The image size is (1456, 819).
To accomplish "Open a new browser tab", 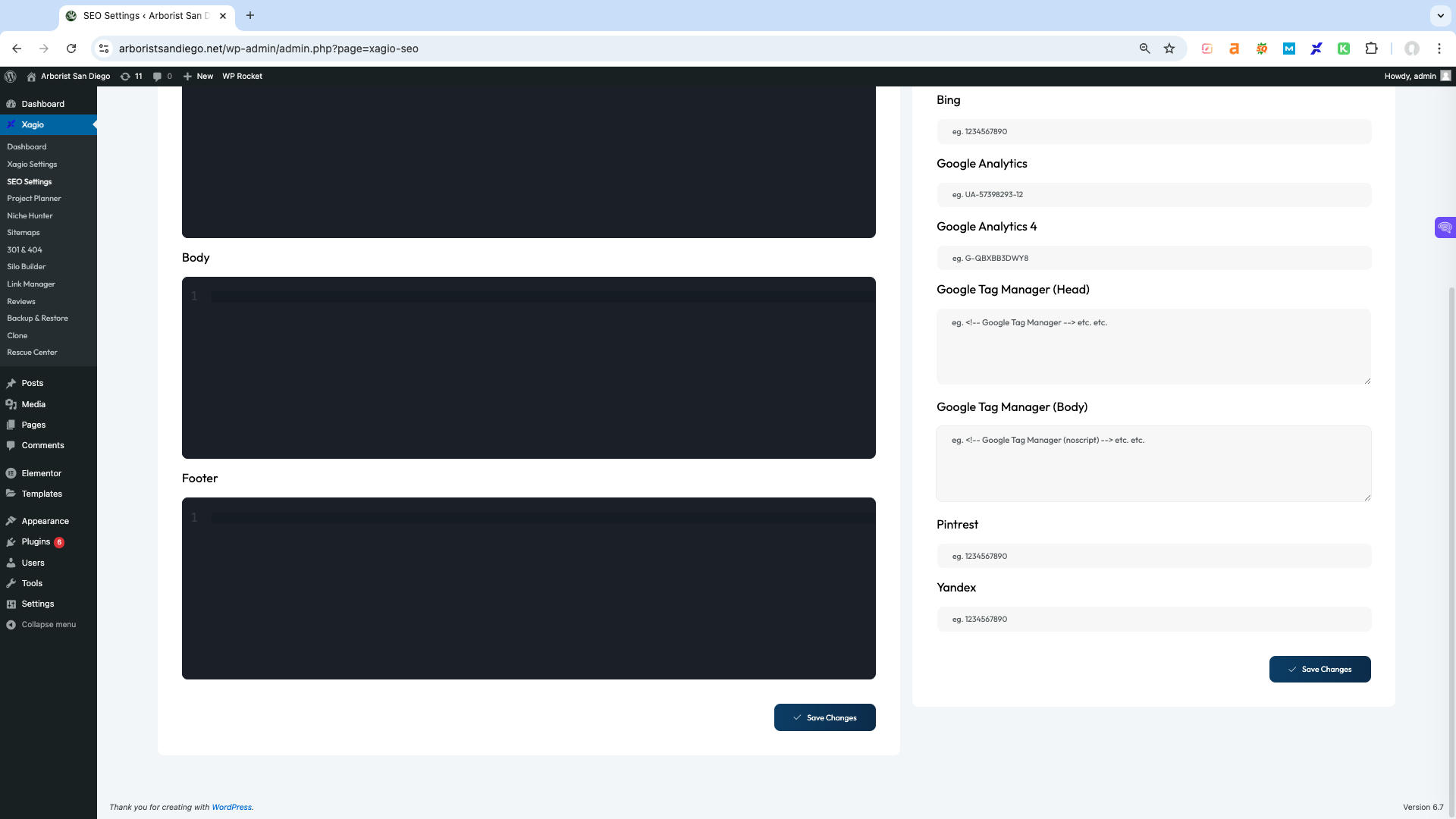I will (250, 15).
